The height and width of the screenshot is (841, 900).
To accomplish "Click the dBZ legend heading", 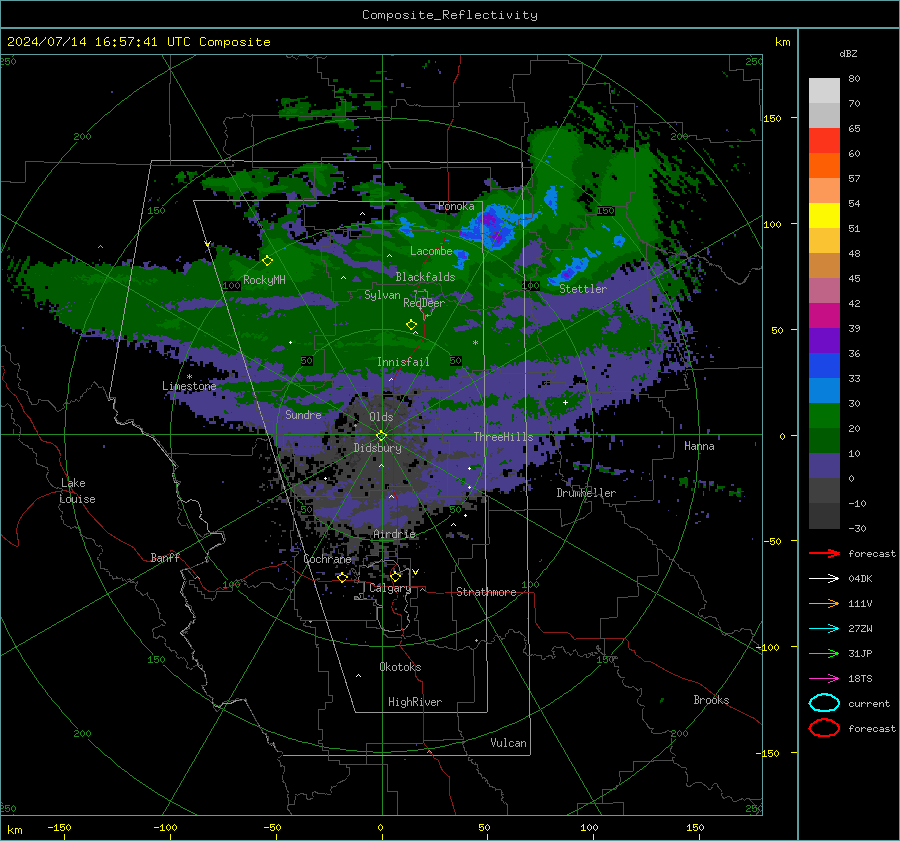I will (848, 54).
